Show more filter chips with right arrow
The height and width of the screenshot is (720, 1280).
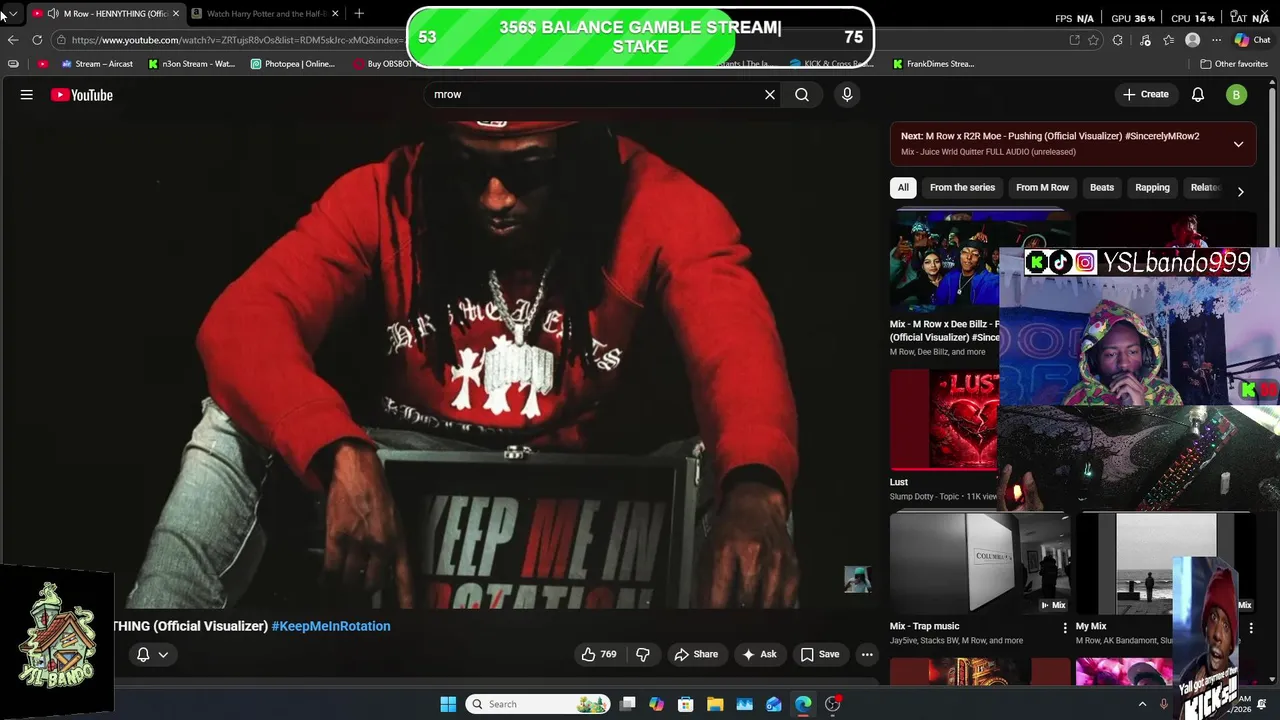pyautogui.click(x=1240, y=191)
